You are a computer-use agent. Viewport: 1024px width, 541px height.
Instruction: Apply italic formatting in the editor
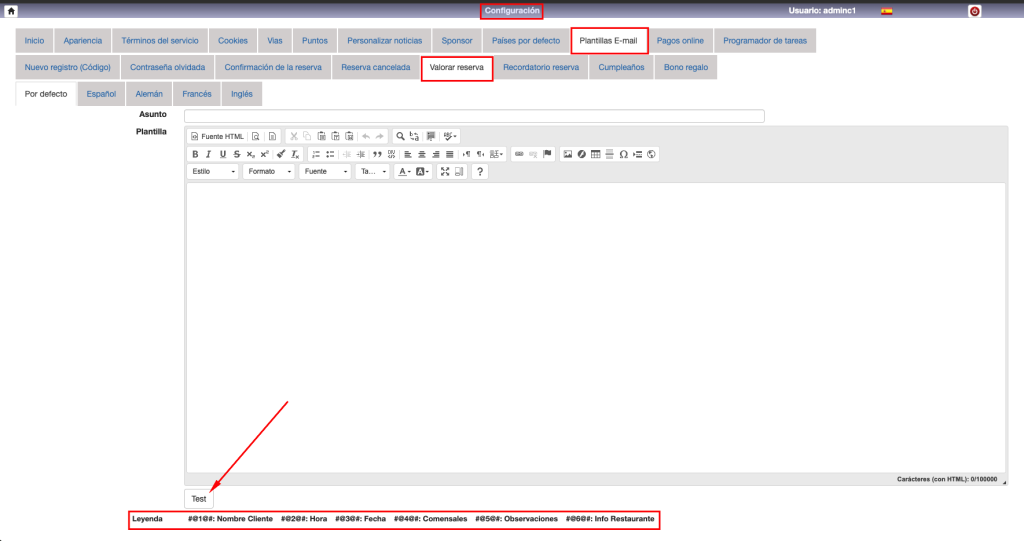(209, 154)
